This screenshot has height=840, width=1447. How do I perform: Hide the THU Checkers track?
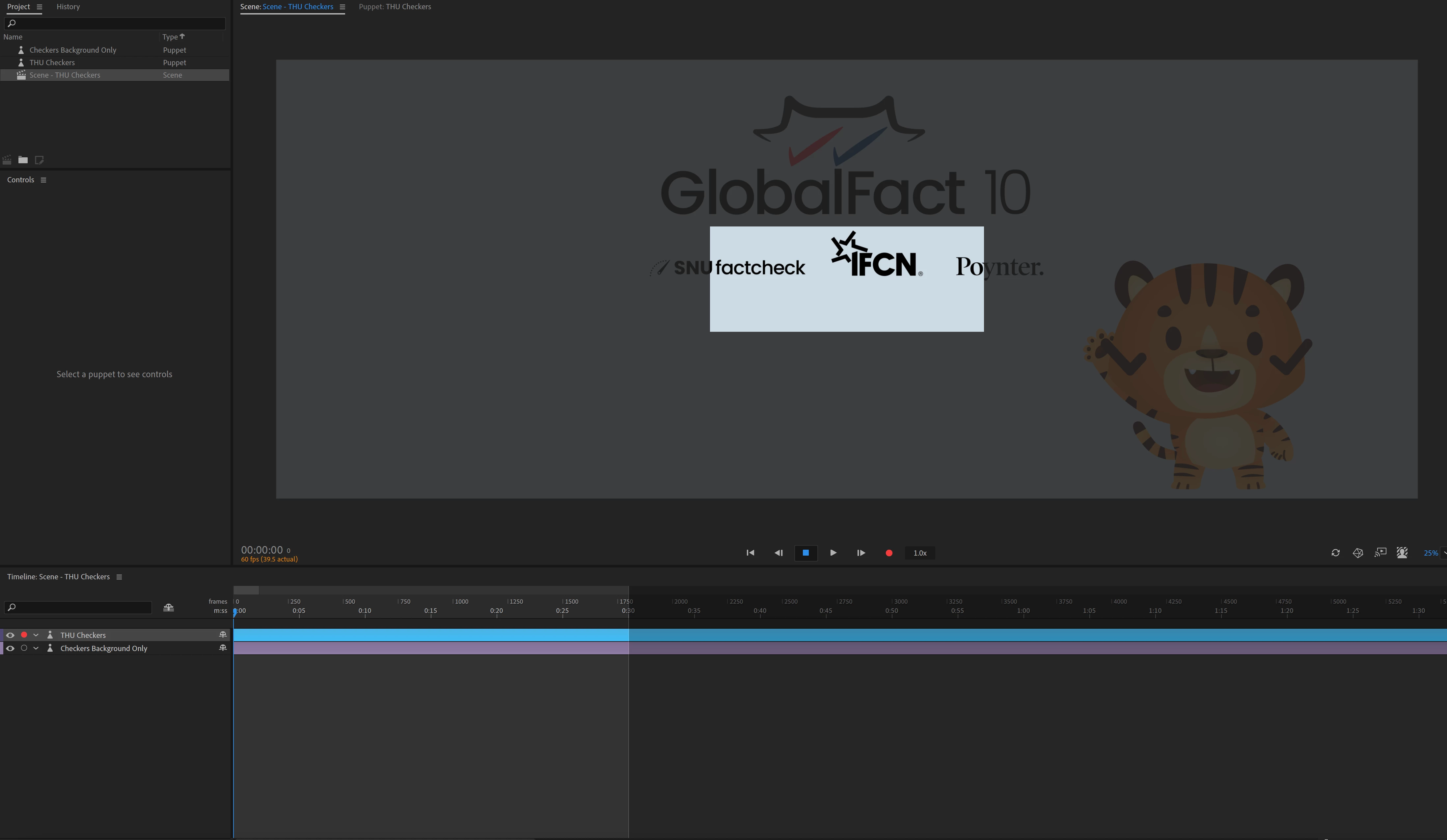10,635
